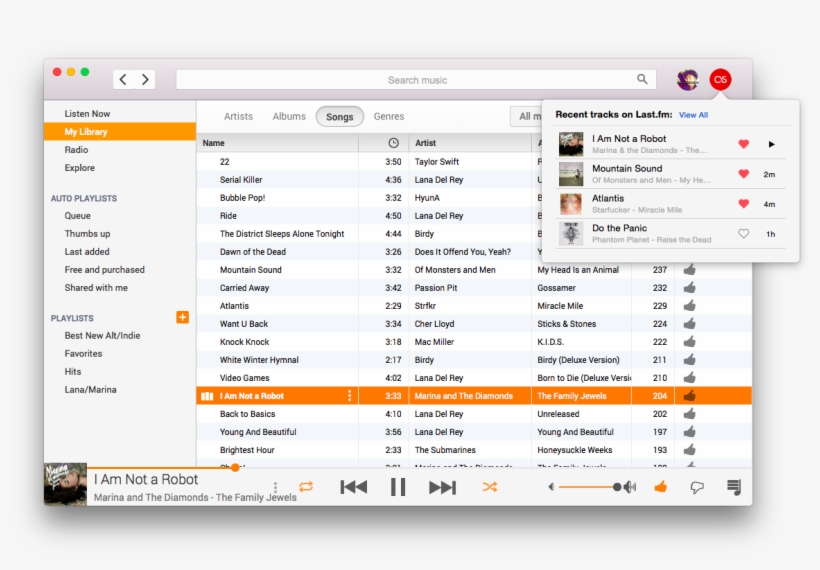Viewport: 820px width, 570px height.
Task: Open Radio in the sidebar
Action: (x=77, y=150)
